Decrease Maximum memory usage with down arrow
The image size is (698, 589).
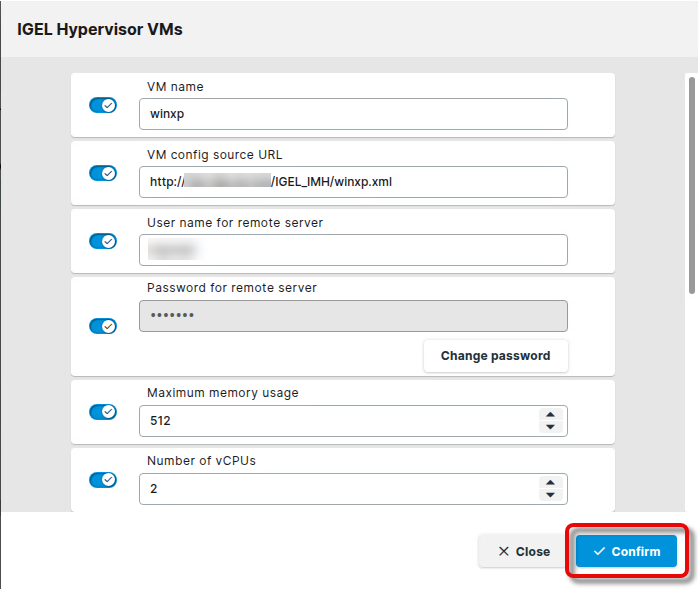549,427
